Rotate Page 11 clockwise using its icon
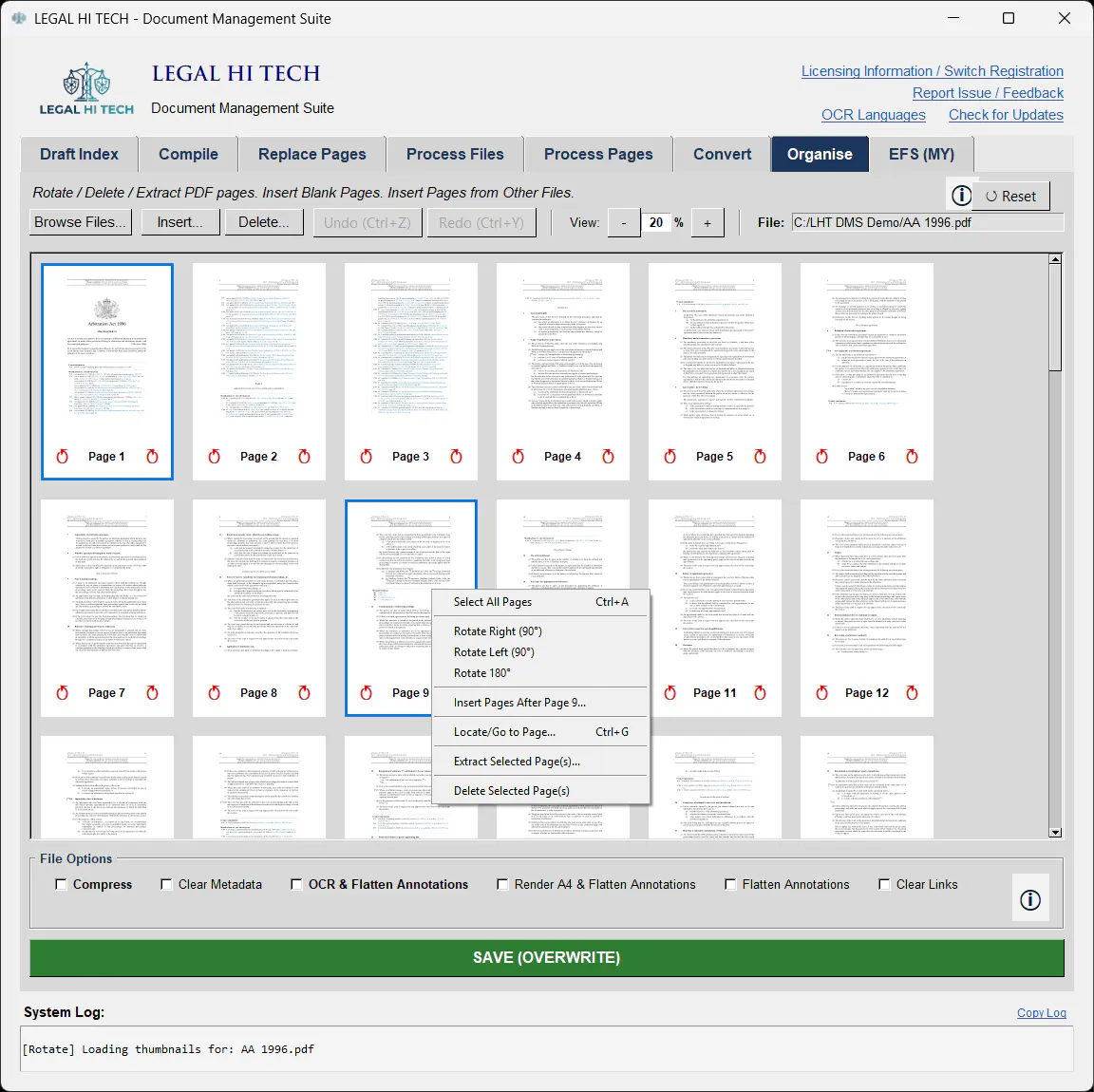This screenshot has width=1094, height=1092. point(760,693)
